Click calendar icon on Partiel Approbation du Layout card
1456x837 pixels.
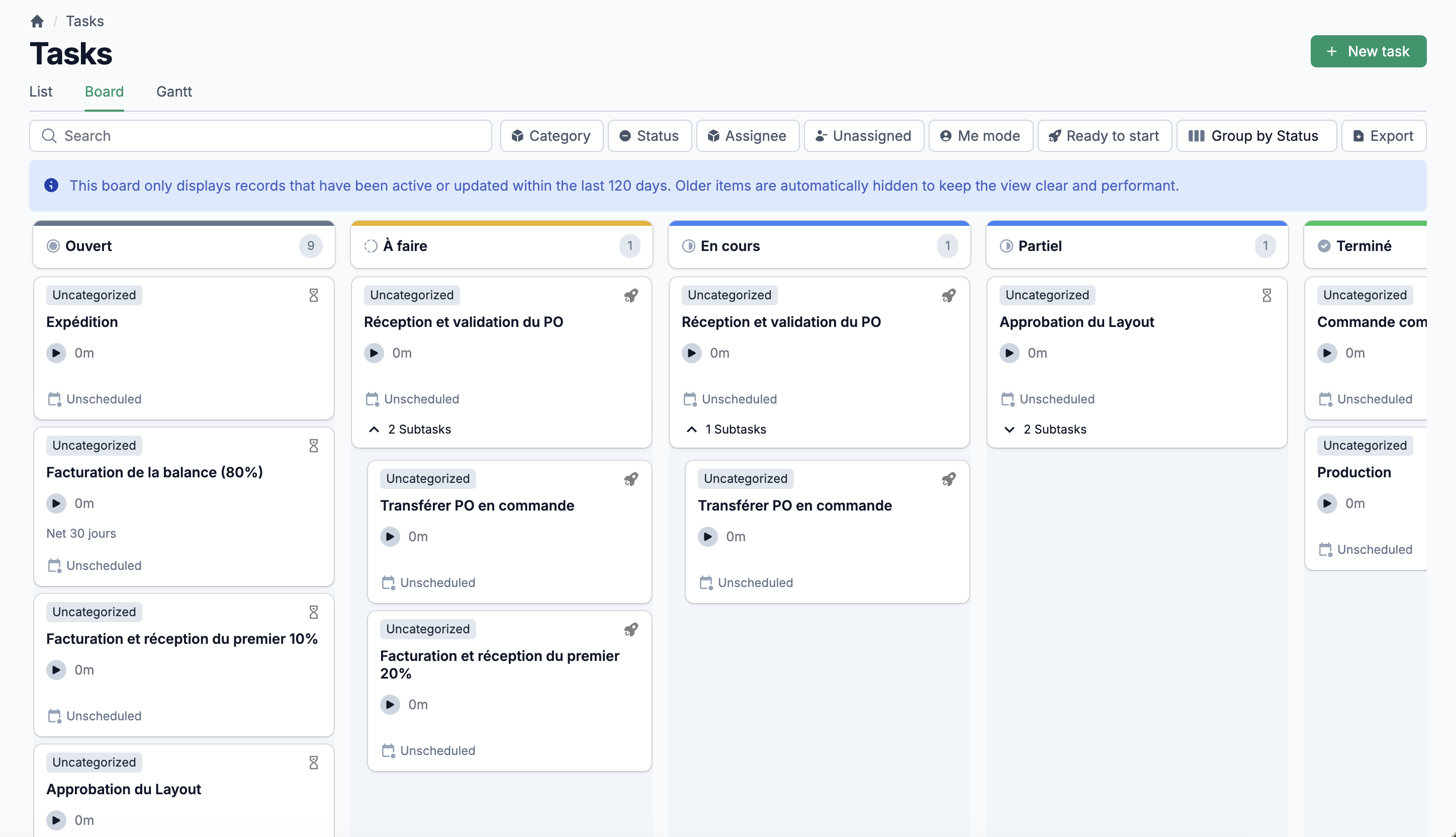pyautogui.click(x=1008, y=399)
